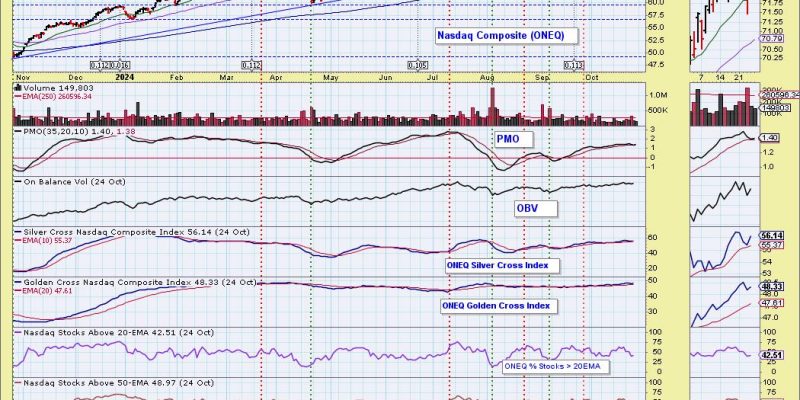
Task: Click the 'EMA(10) 55.37' legend
Action: (x=46, y=240)
